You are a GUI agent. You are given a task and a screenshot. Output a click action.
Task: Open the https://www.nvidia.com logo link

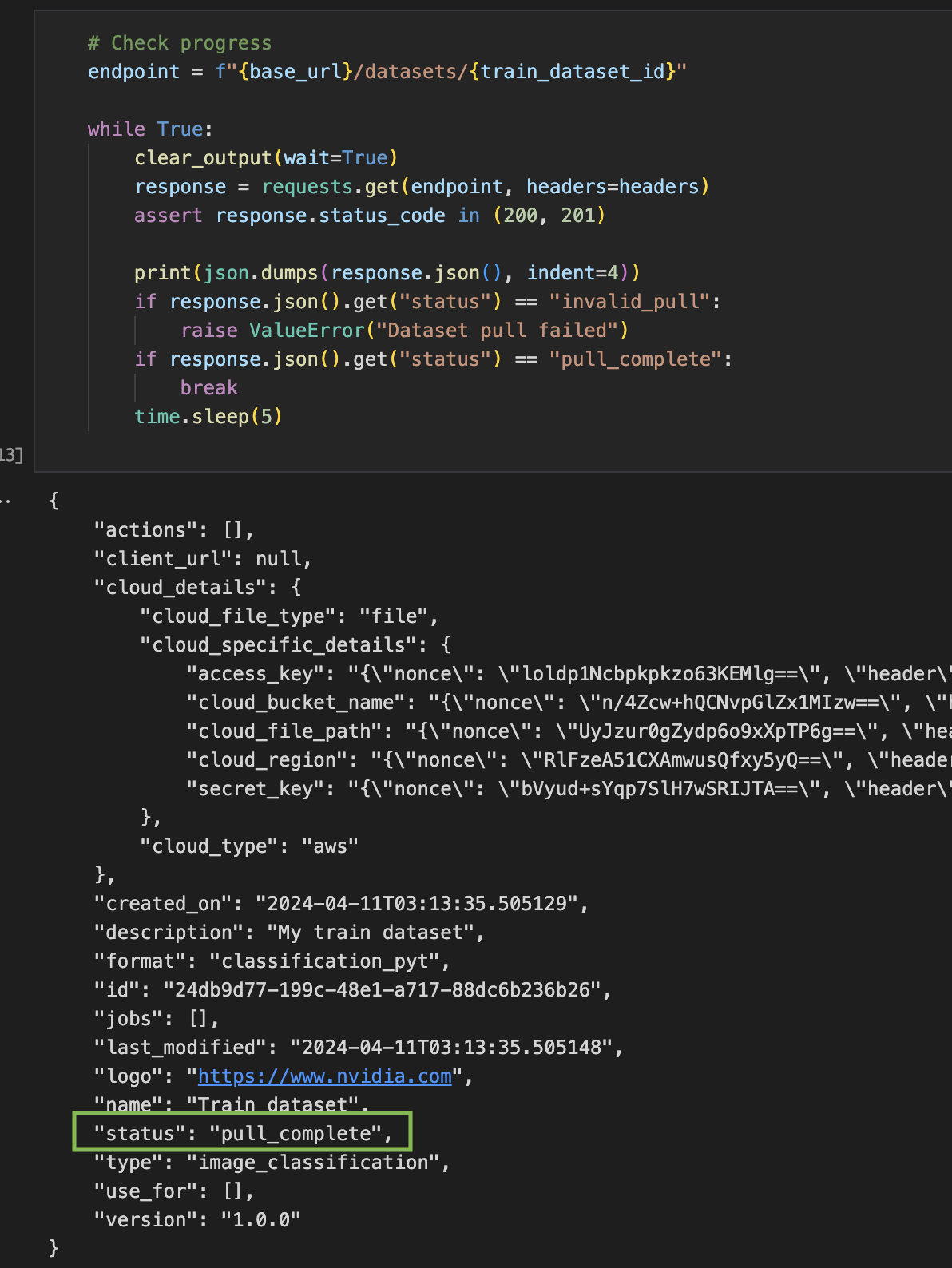click(x=324, y=1076)
